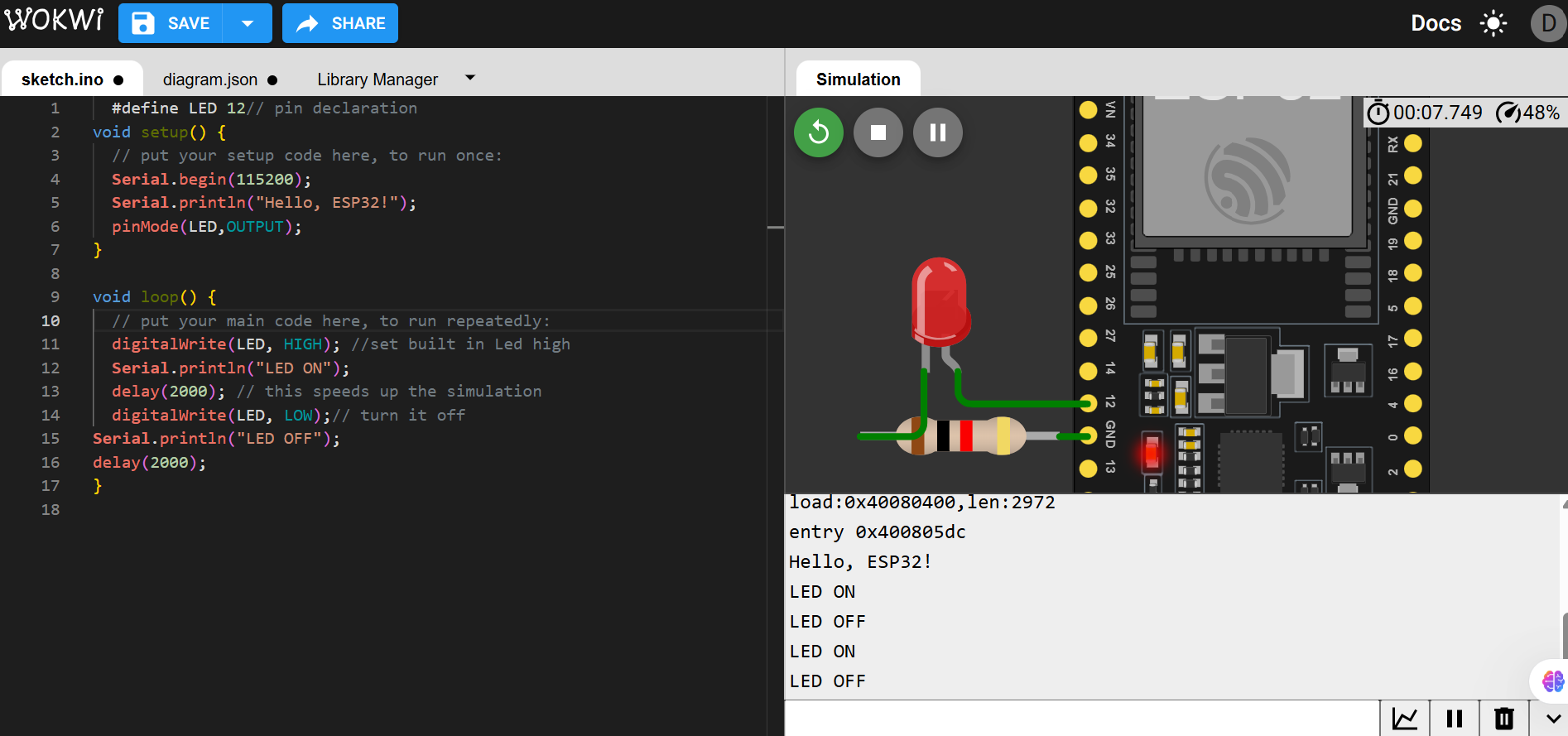Save the project with the SAVE button
The image size is (1568, 736).
(x=171, y=23)
